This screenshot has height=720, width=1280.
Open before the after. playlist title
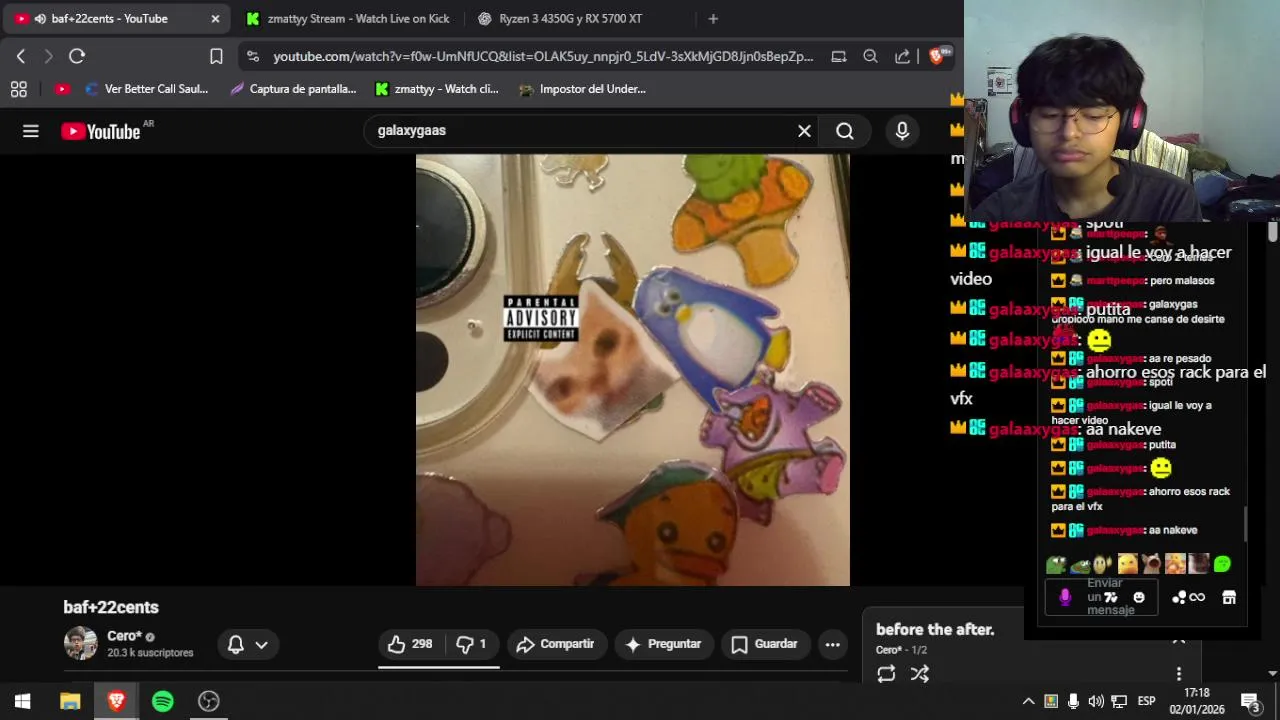pyautogui.click(x=935, y=629)
